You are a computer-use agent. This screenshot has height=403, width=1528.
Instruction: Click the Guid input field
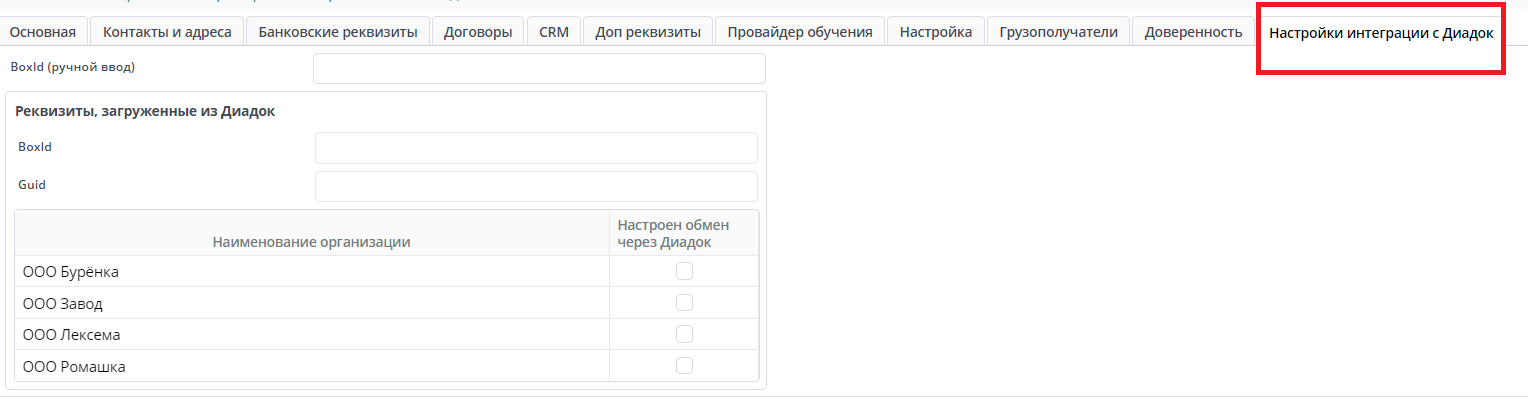pyautogui.click(x=536, y=186)
